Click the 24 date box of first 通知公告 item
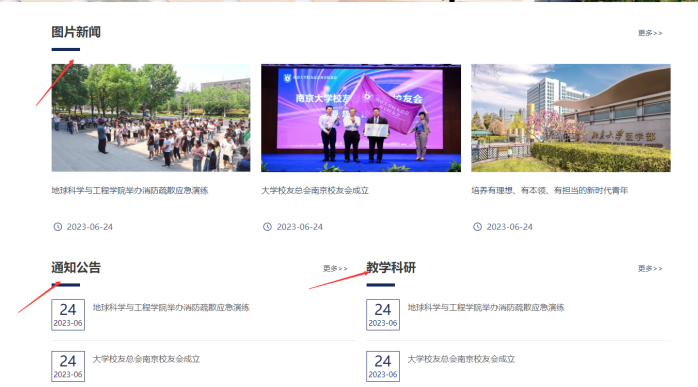The height and width of the screenshot is (387, 698). click(68, 315)
